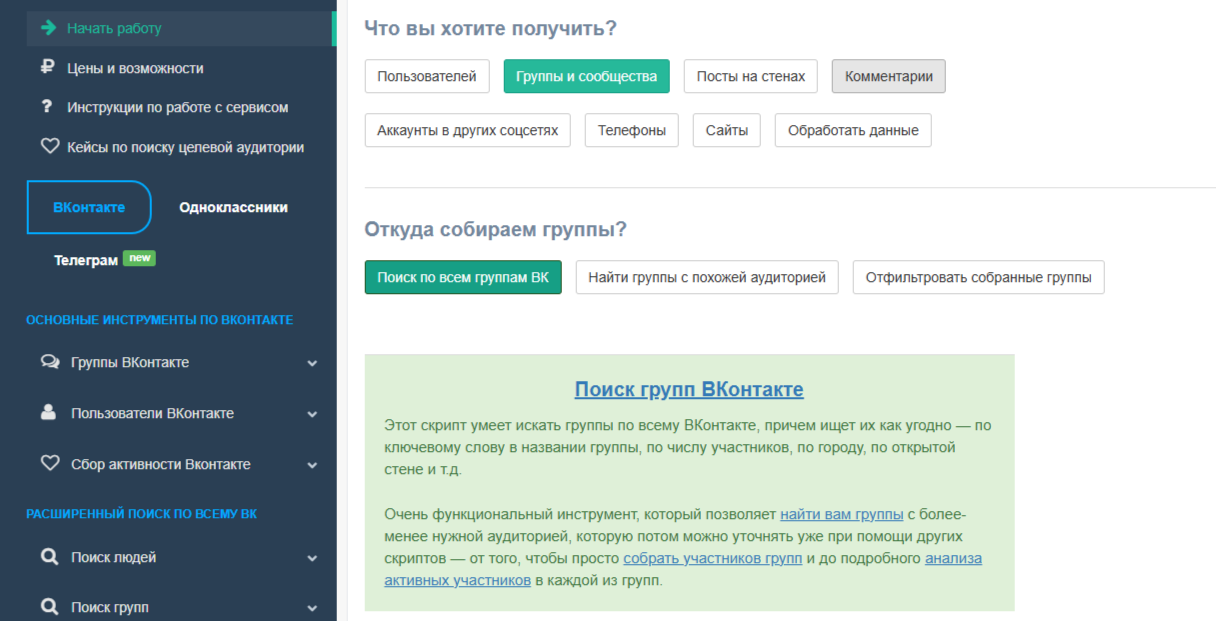Choose Поиск по всем группам ВК
The image size is (1216, 621).
click(463, 277)
